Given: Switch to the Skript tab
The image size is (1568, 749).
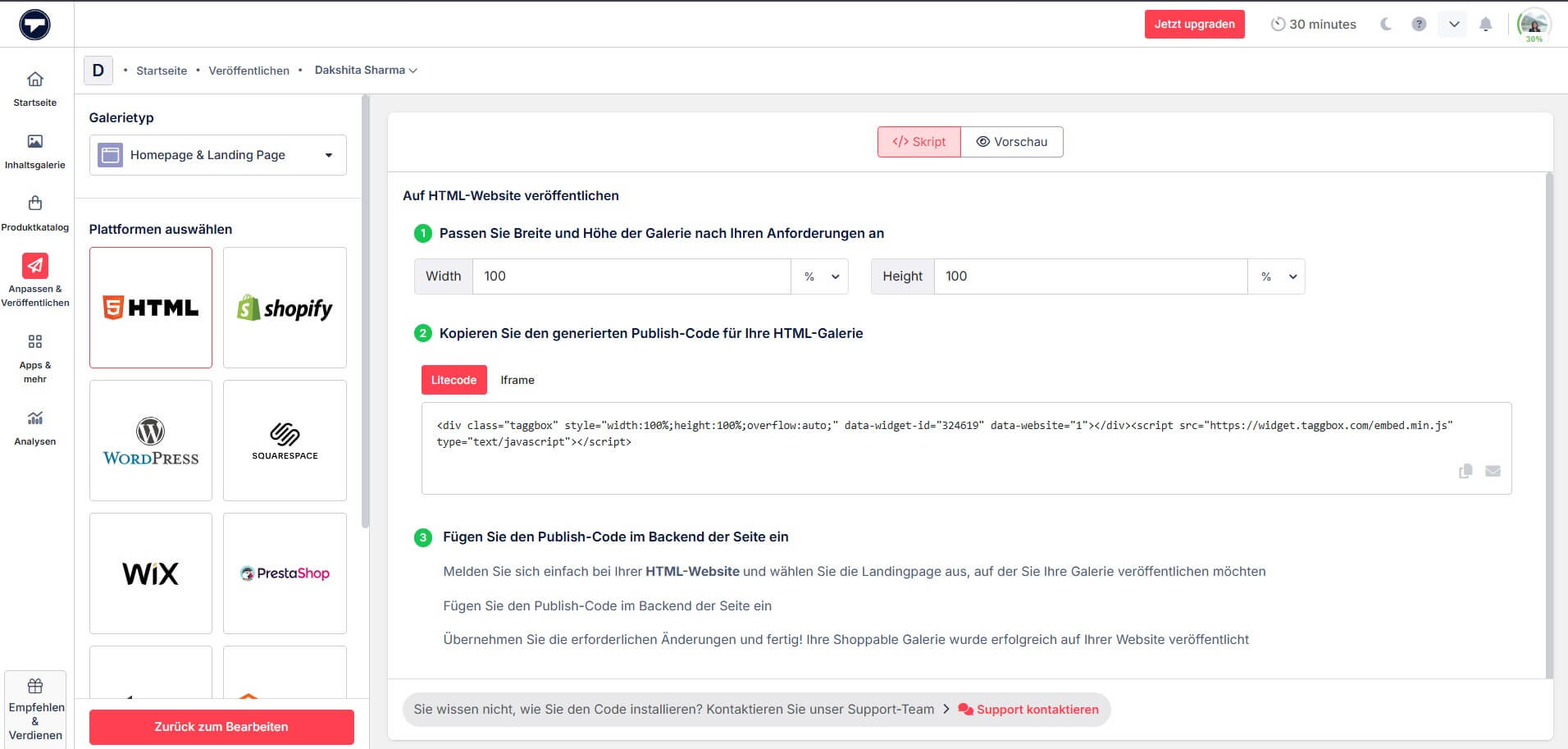Looking at the screenshot, I should [918, 142].
